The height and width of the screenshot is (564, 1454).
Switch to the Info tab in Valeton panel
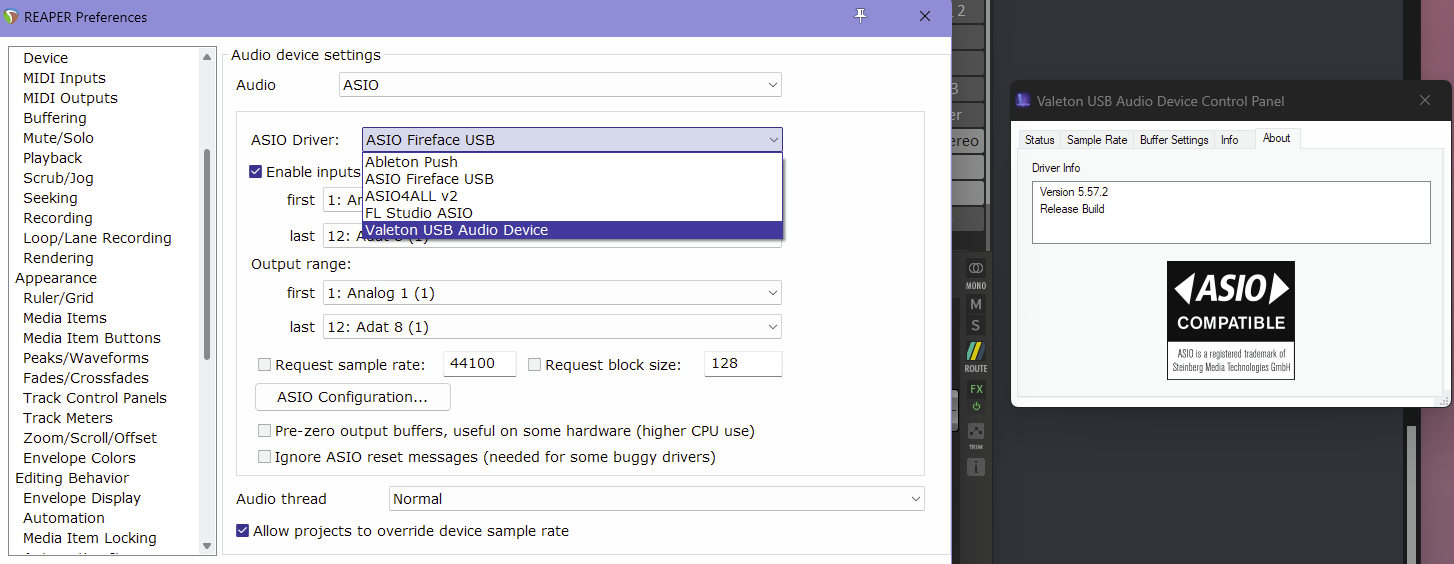coord(1230,140)
